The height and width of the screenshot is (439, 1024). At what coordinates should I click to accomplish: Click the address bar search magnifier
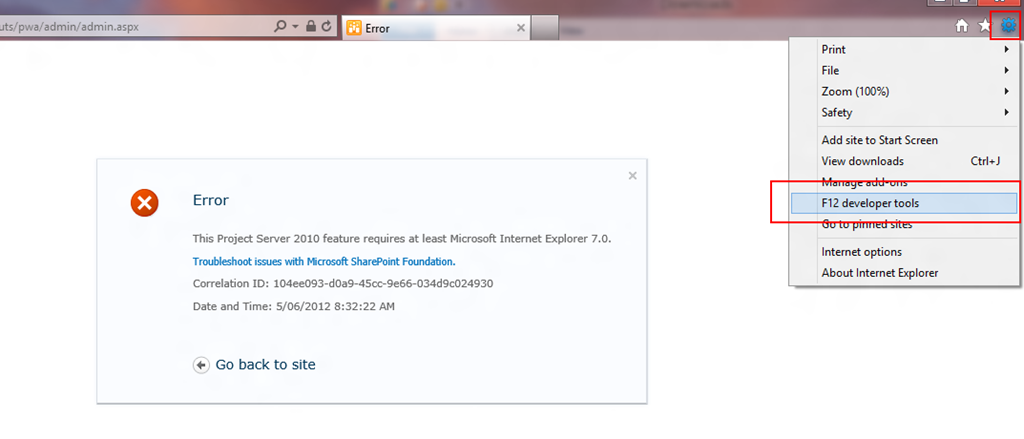click(x=281, y=27)
